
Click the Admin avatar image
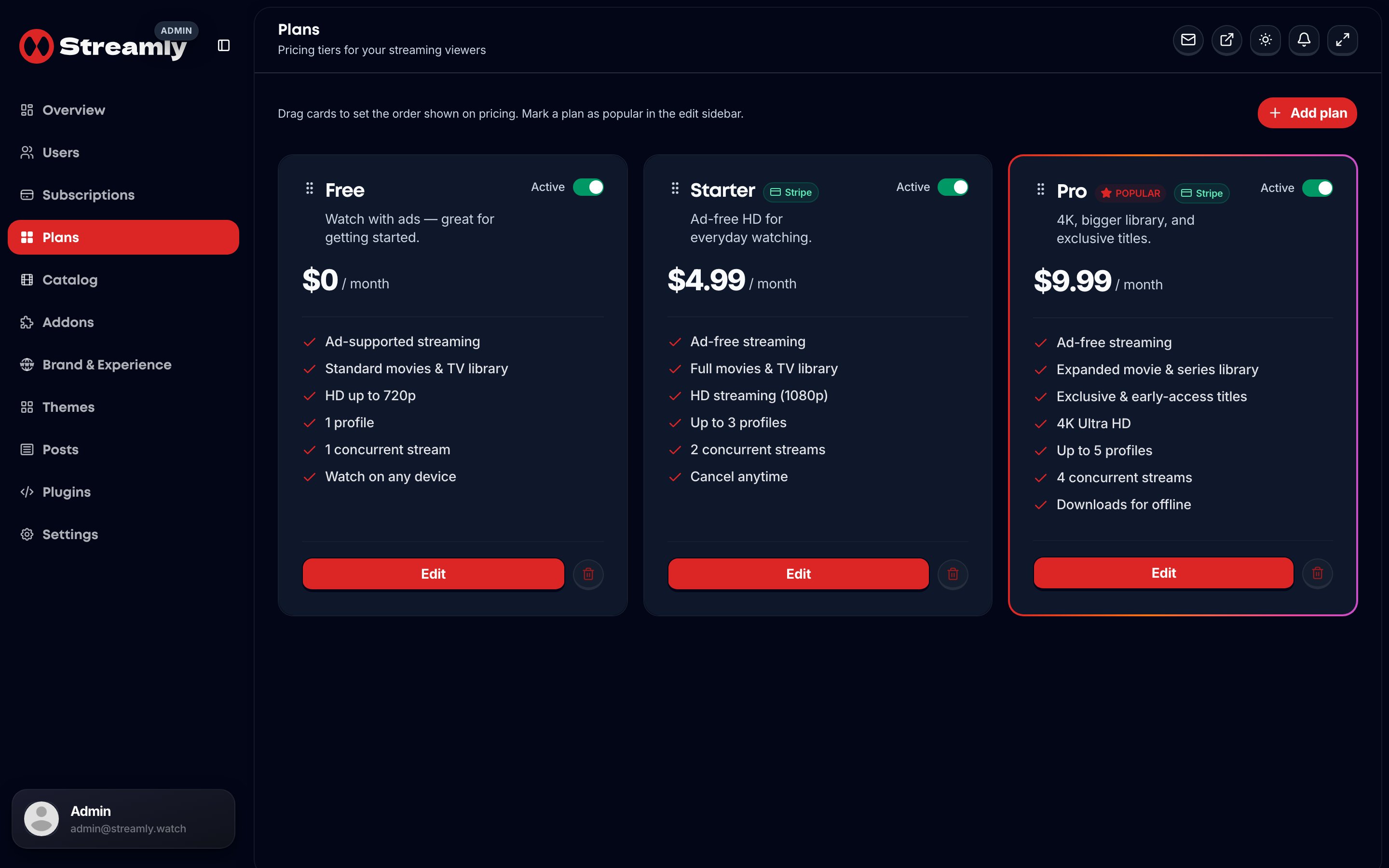point(41,819)
